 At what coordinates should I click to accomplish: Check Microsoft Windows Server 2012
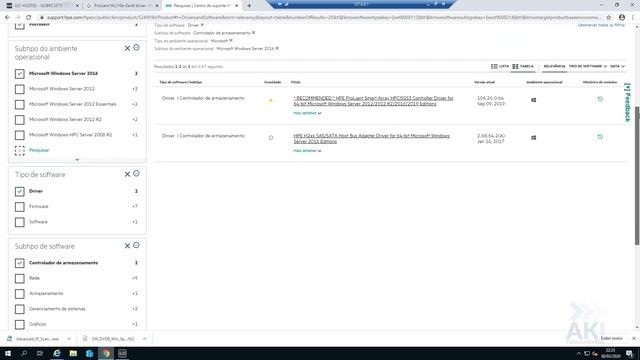pyautogui.click(x=19, y=89)
